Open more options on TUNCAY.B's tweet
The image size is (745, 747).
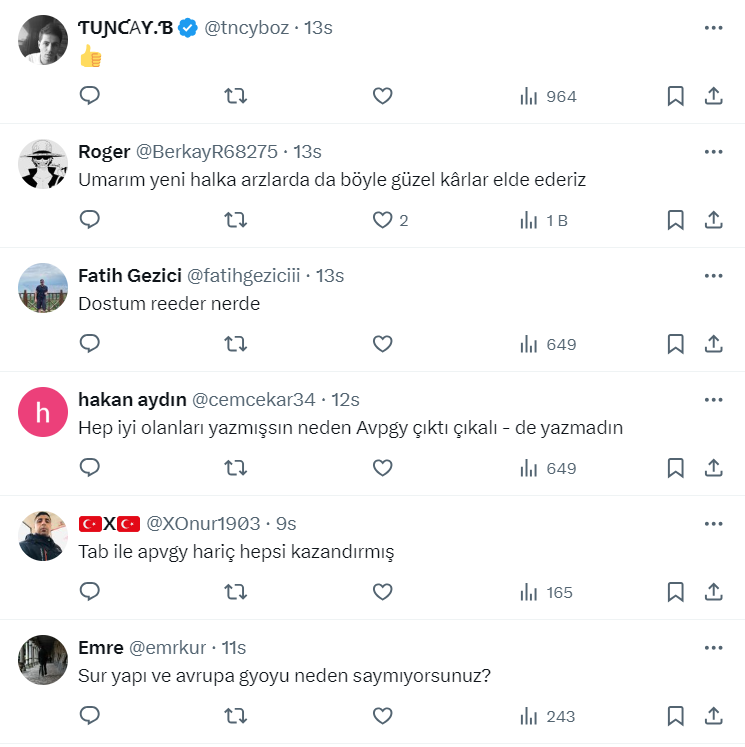coord(713,28)
